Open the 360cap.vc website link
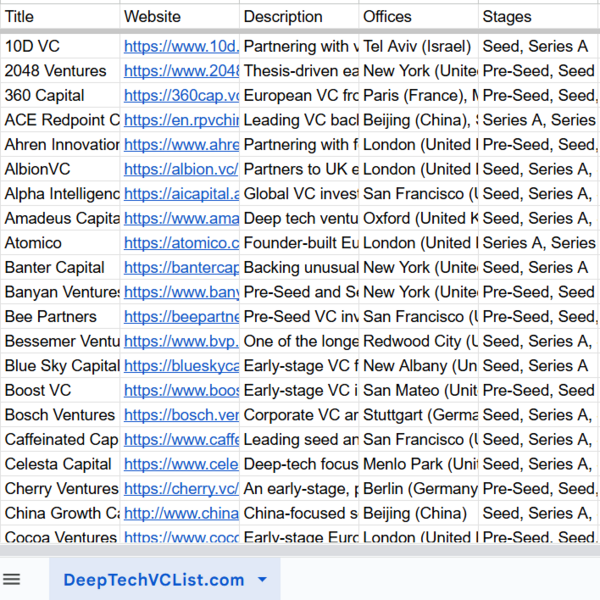The height and width of the screenshot is (600, 600). 181,95
